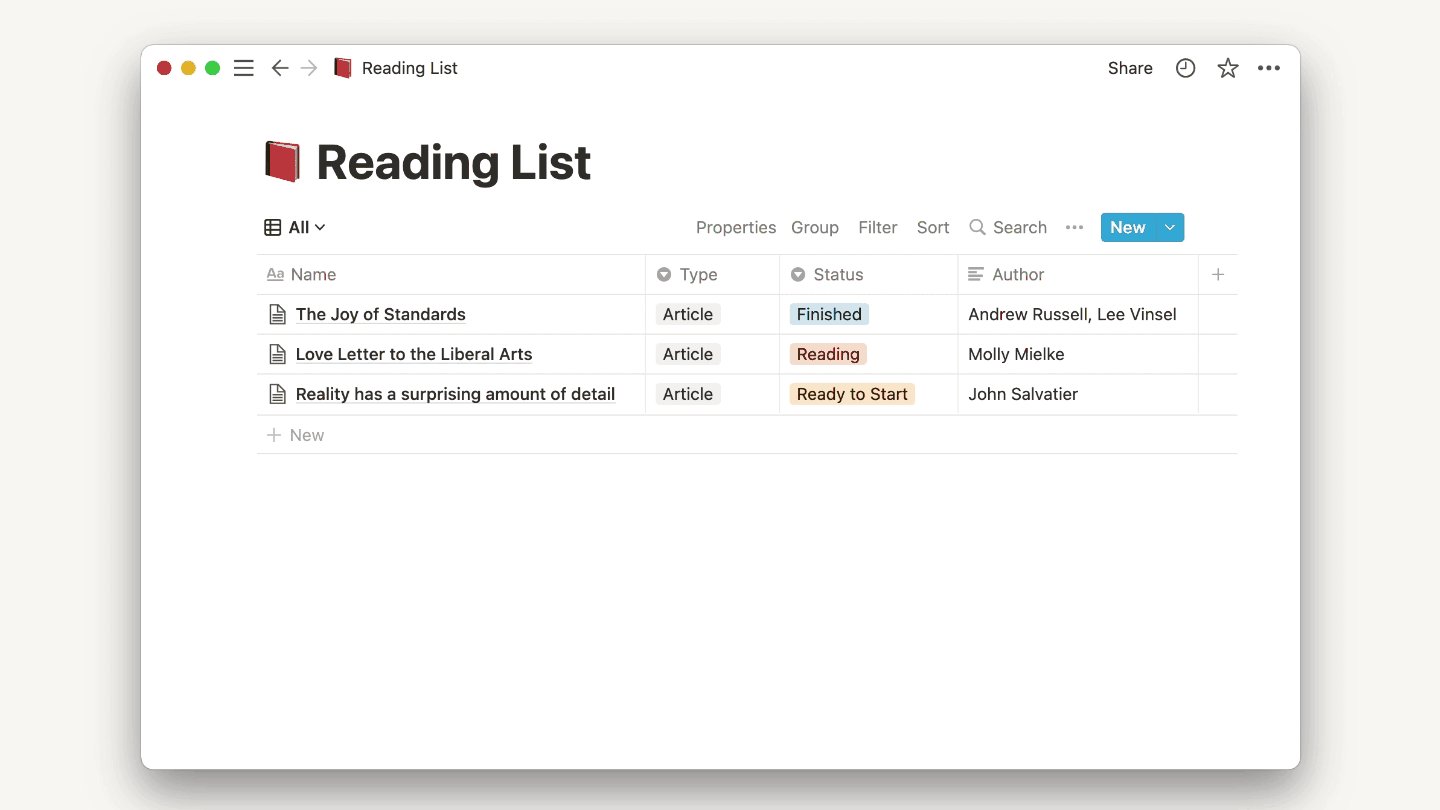Click the red book icon beside Reading List title

[282, 161]
